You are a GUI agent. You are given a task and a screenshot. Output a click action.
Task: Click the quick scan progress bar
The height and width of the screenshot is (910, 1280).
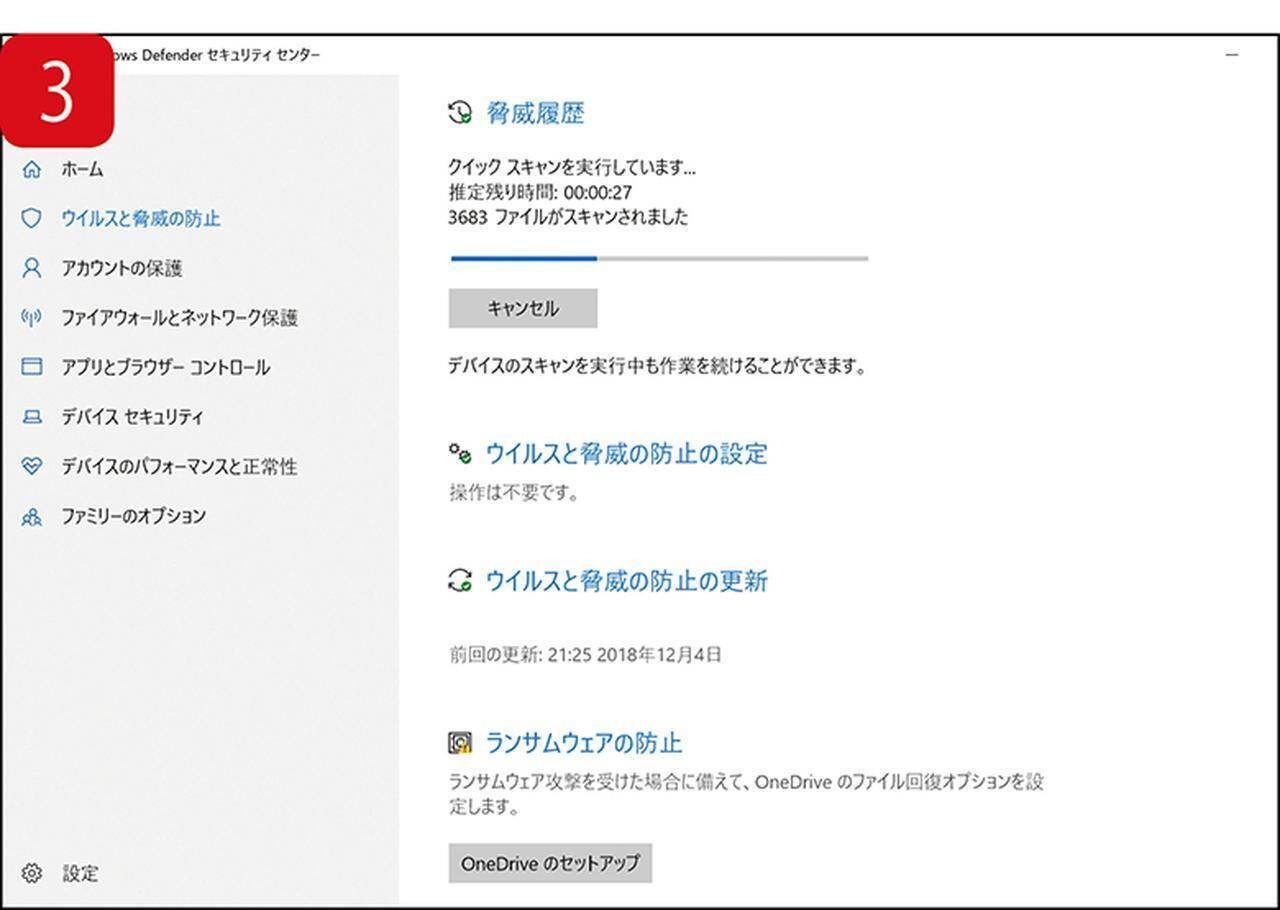pos(659,258)
